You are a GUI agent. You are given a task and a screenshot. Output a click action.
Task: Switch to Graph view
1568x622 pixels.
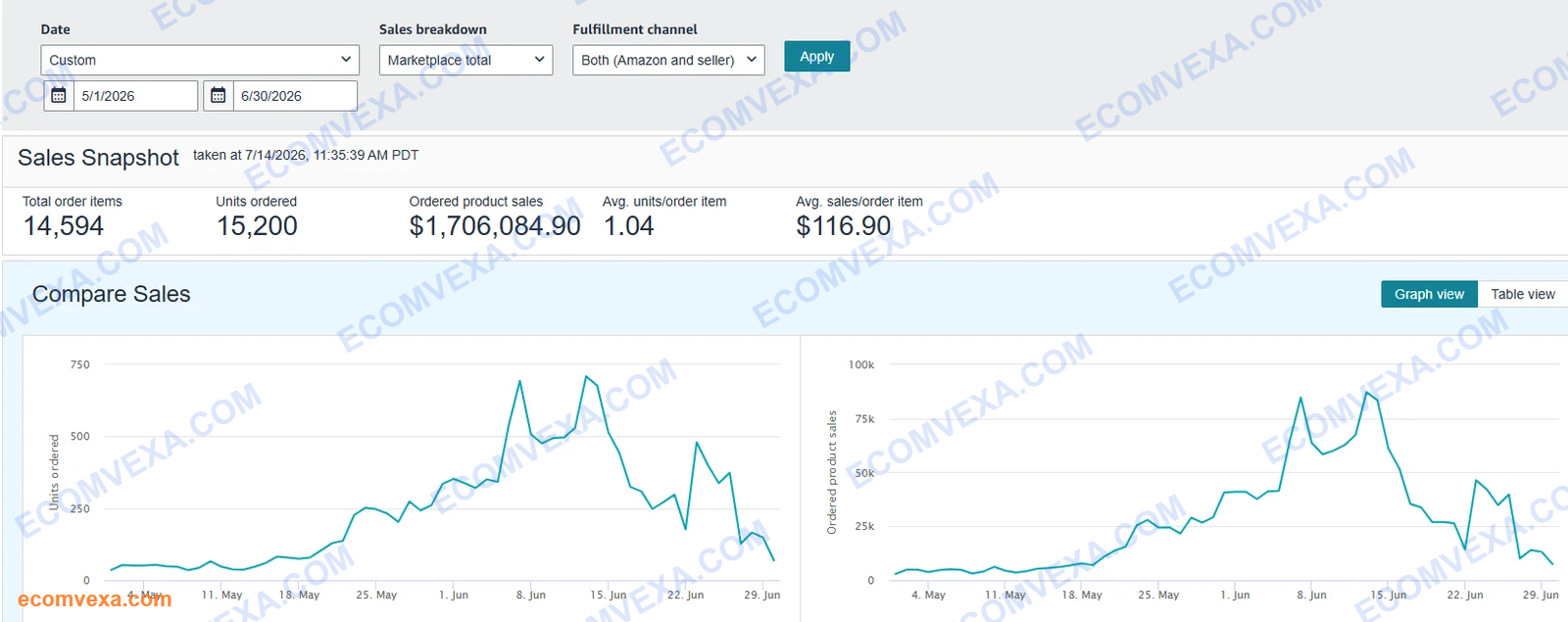click(x=1429, y=294)
